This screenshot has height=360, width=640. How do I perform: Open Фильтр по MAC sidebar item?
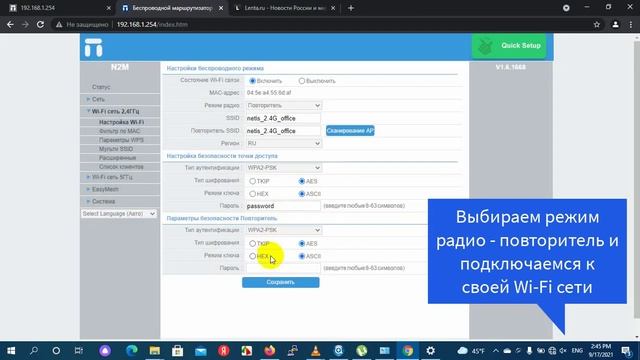point(120,131)
